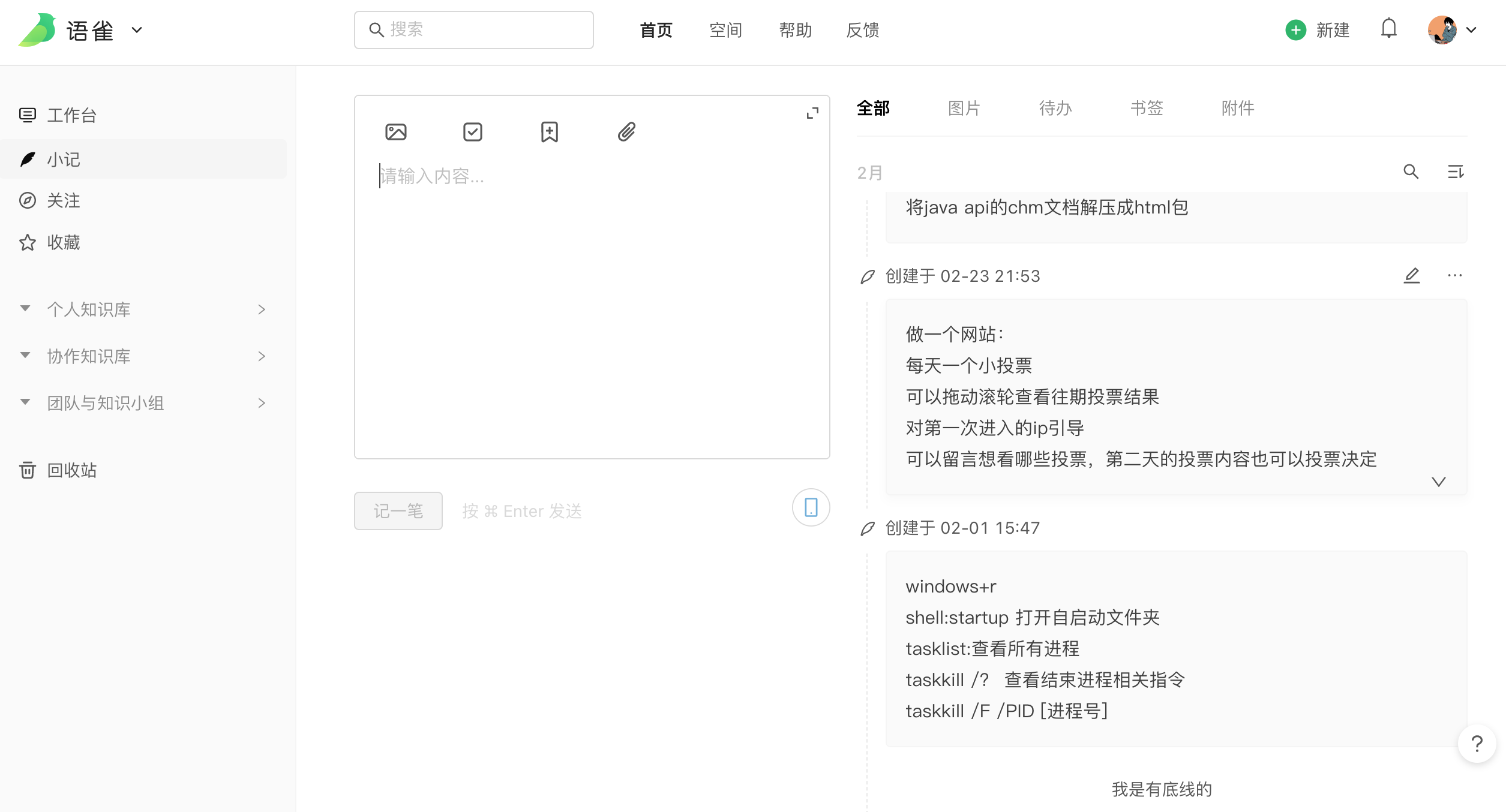Screen dimensions: 1506x812
Task: Click the 新建 button
Action: point(1318,30)
